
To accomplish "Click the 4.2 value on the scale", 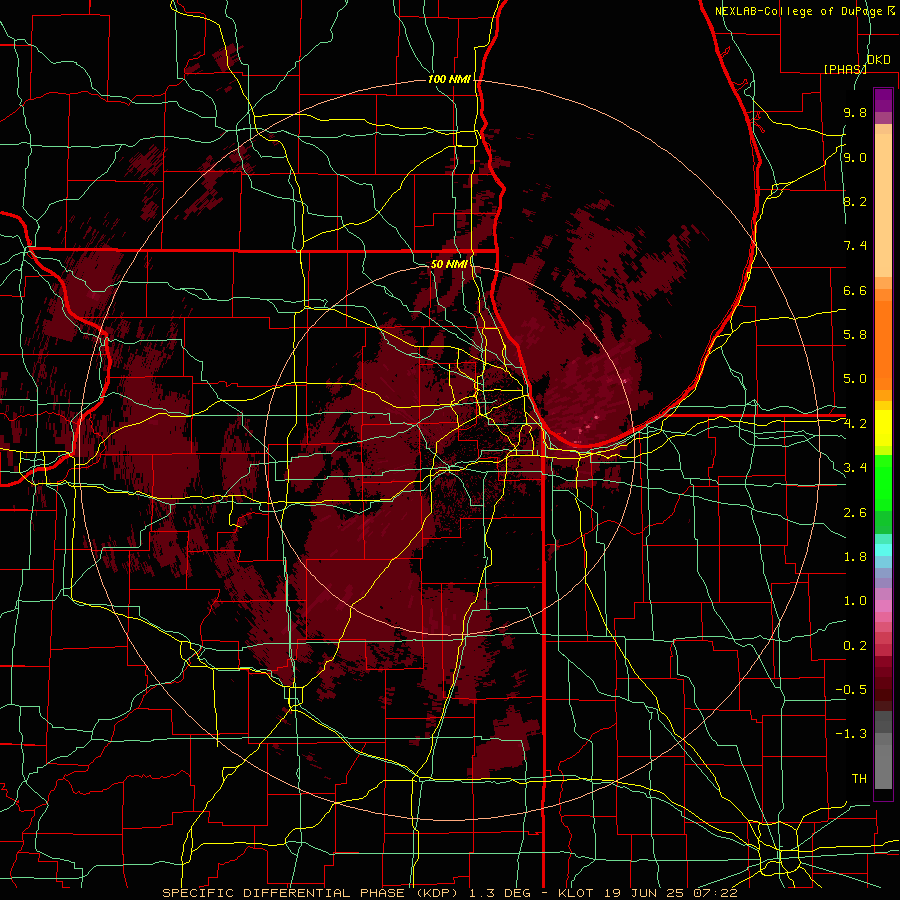I will [x=855, y=424].
